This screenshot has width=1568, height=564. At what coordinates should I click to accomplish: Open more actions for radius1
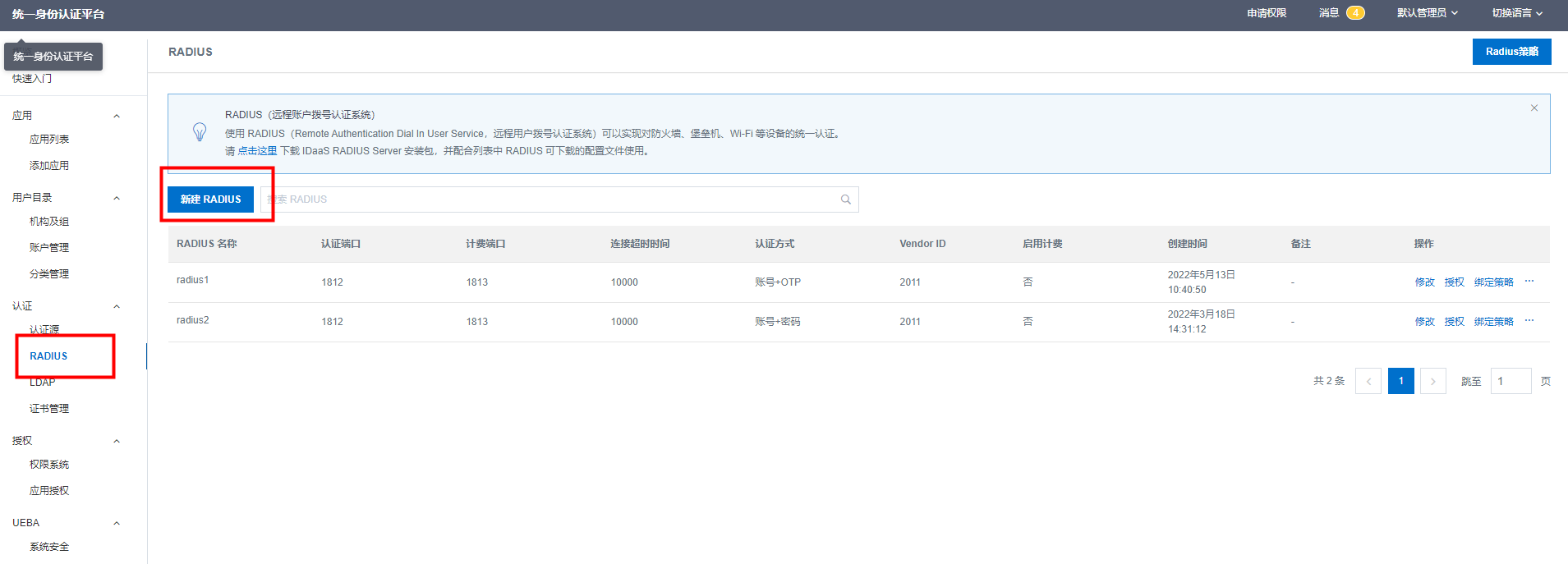coord(1529,282)
